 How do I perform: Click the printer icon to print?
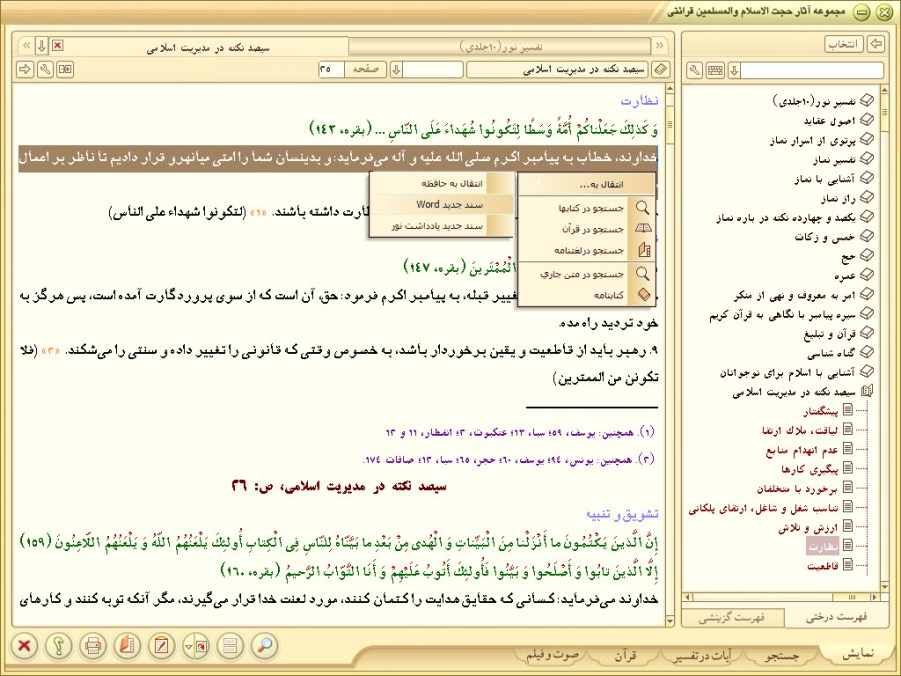(x=93, y=646)
